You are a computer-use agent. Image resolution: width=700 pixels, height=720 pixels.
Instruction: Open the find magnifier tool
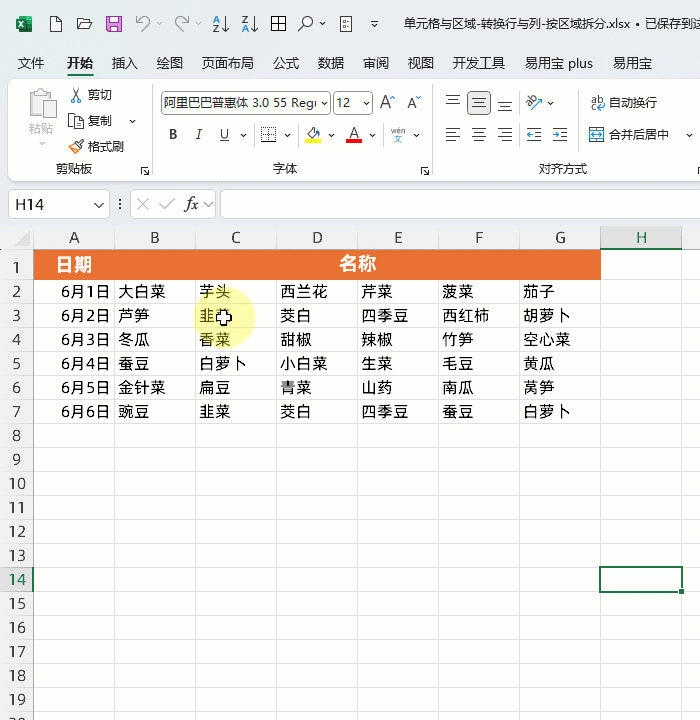[305, 24]
